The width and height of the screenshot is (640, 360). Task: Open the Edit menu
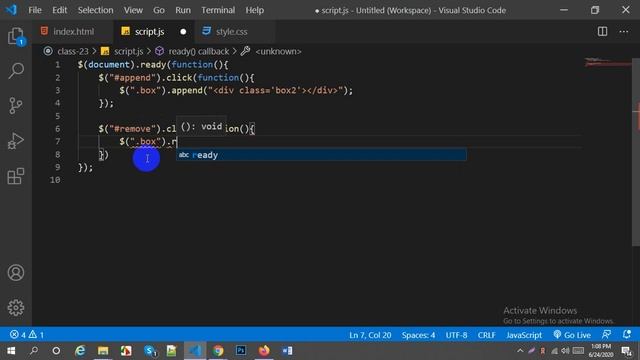pyautogui.click(x=60, y=10)
